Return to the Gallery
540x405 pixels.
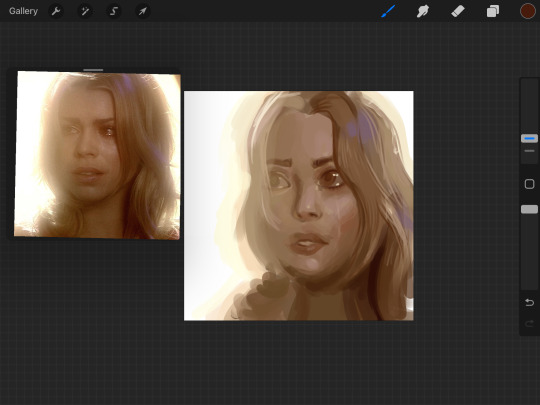click(23, 11)
